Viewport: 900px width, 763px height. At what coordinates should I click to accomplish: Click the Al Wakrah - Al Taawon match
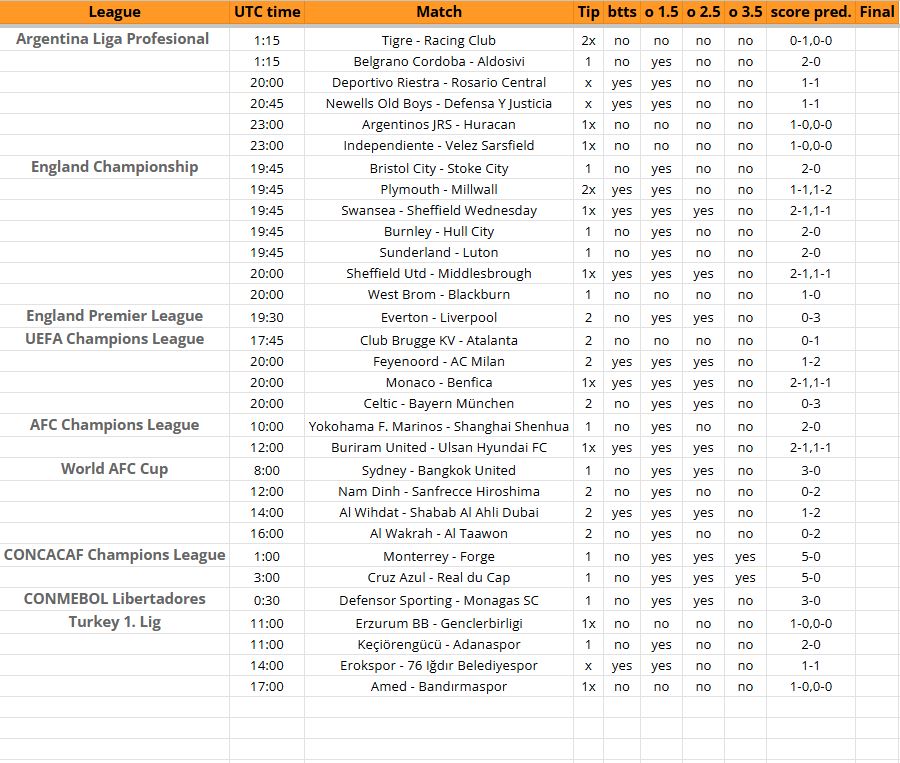[x=439, y=534]
